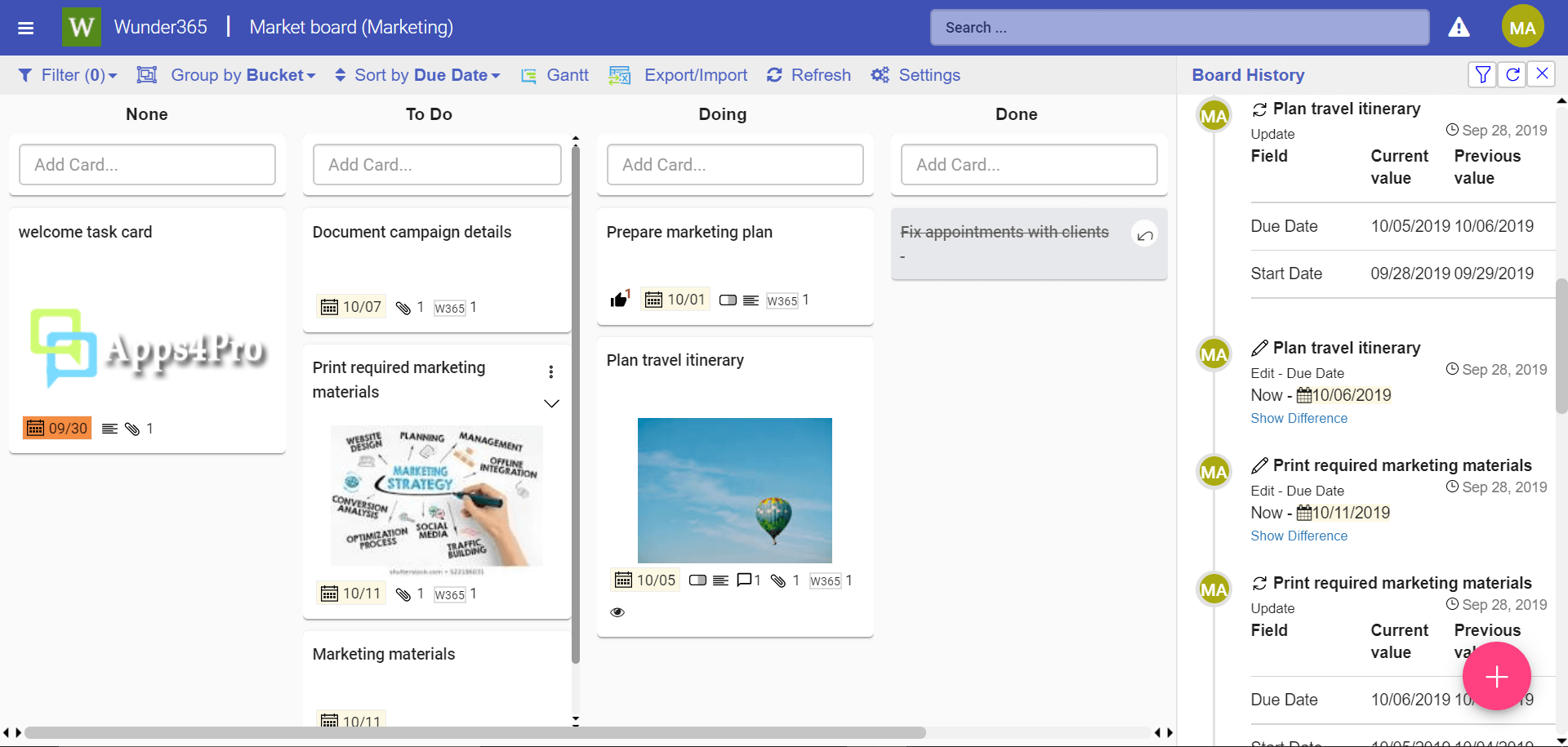1568x747 pixels.
Task: Toggle the eye watch icon on Plan travel itinerary
Action: pyautogui.click(x=617, y=612)
